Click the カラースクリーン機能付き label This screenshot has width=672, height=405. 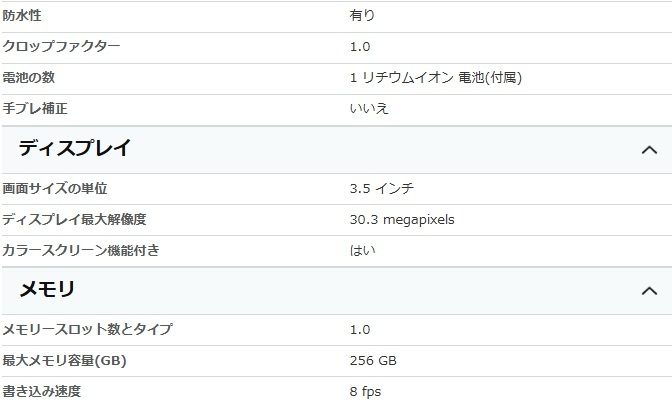(81, 250)
